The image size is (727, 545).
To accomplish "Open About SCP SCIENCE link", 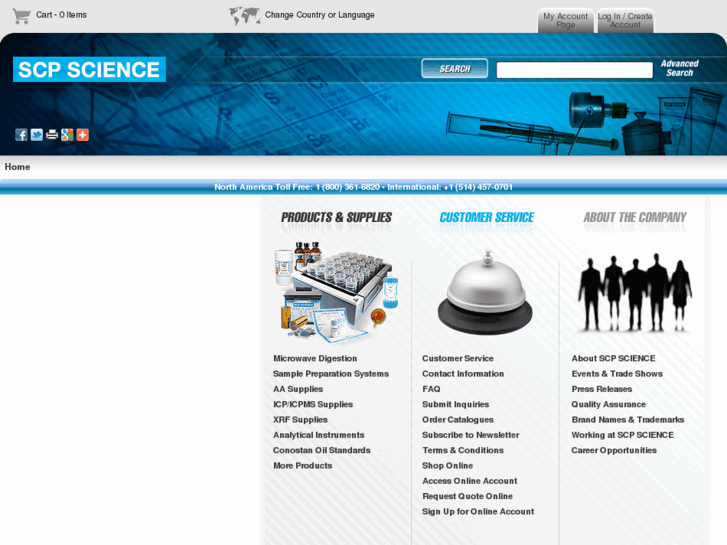I will pos(613,359).
